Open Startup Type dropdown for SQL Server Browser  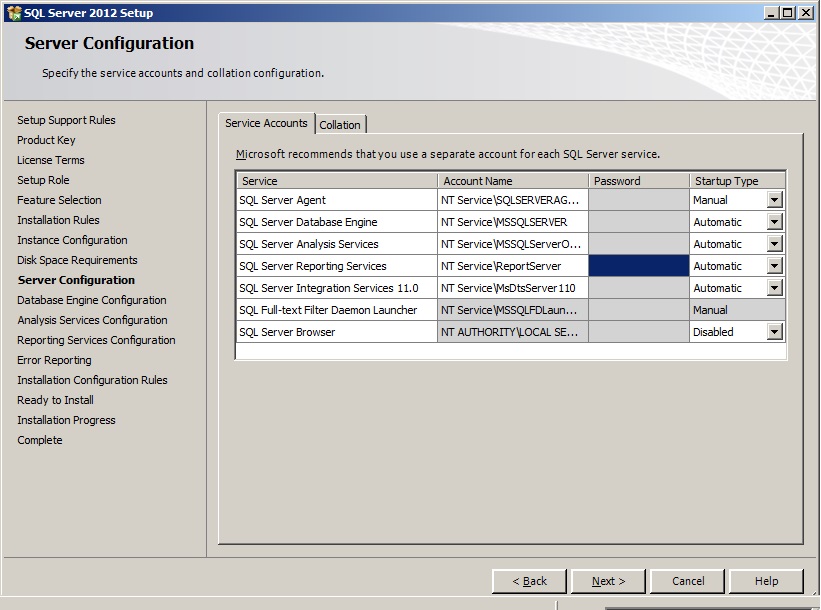pos(774,331)
